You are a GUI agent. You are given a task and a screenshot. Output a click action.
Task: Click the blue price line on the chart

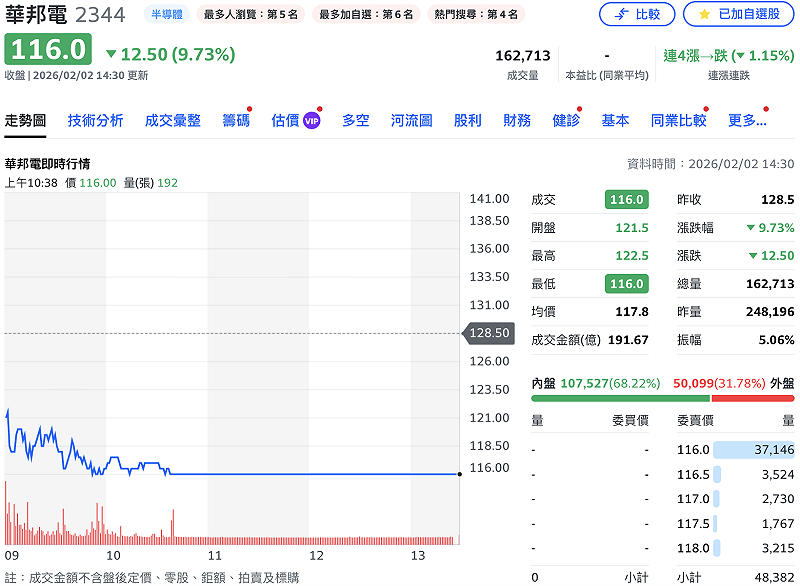tap(300, 474)
